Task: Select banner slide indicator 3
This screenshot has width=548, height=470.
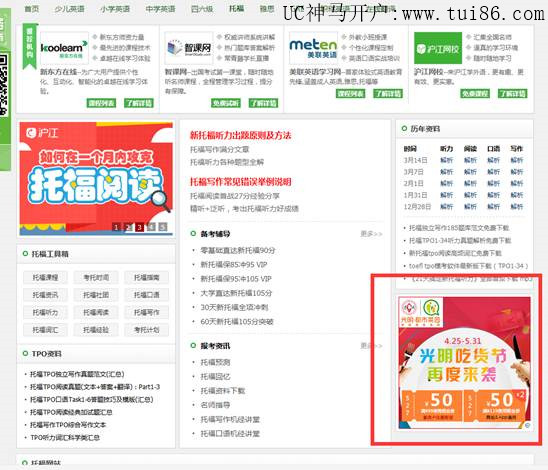Action: click(139, 227)
